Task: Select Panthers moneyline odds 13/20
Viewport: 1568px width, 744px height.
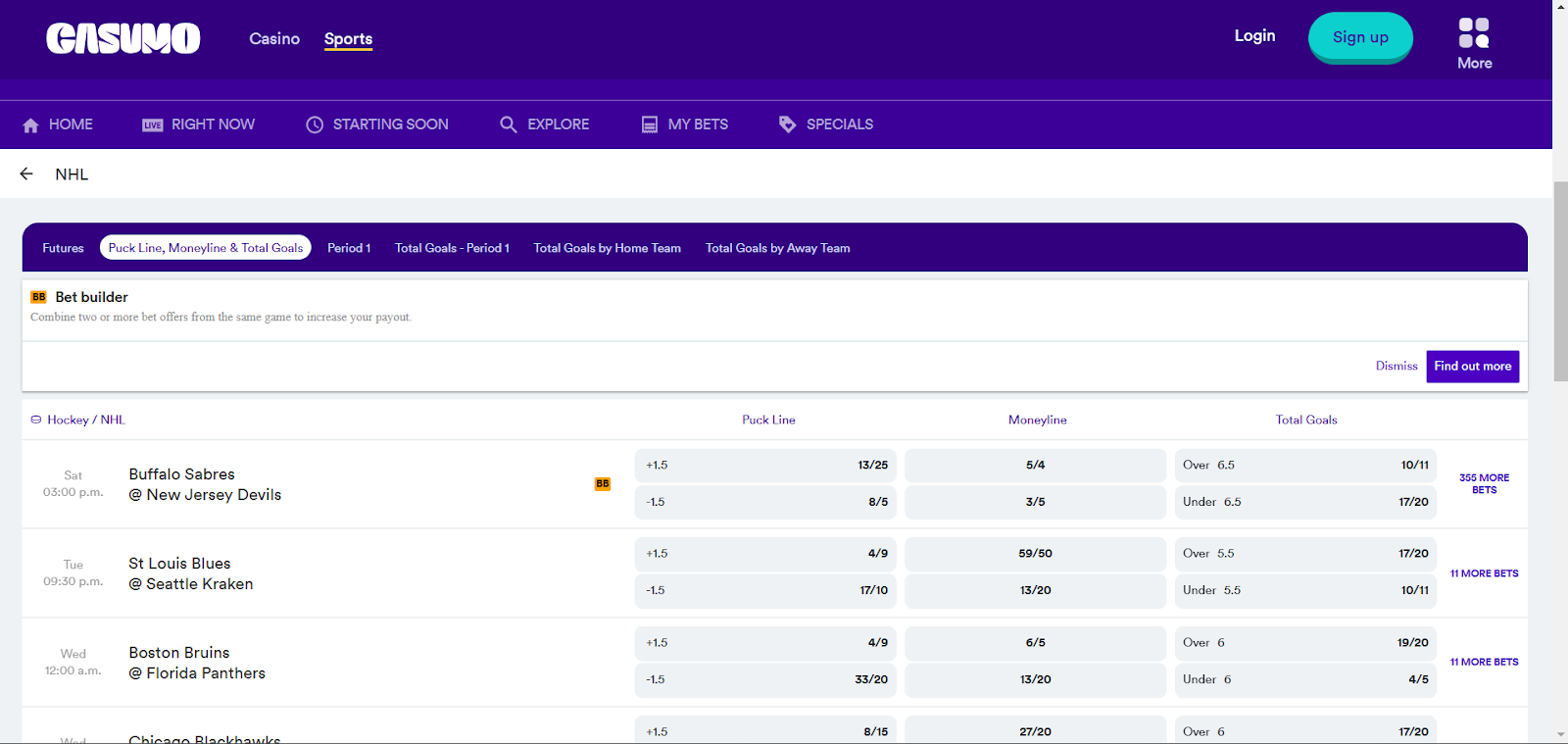Action: pyautogui.click(x=1036, y=680)
